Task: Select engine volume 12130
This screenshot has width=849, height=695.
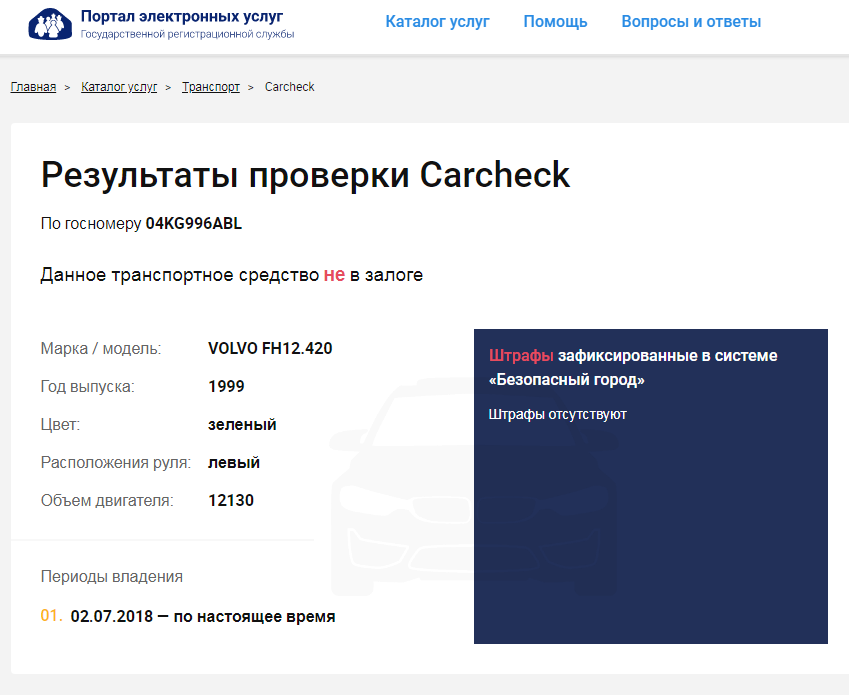Action: click(231, 500)
